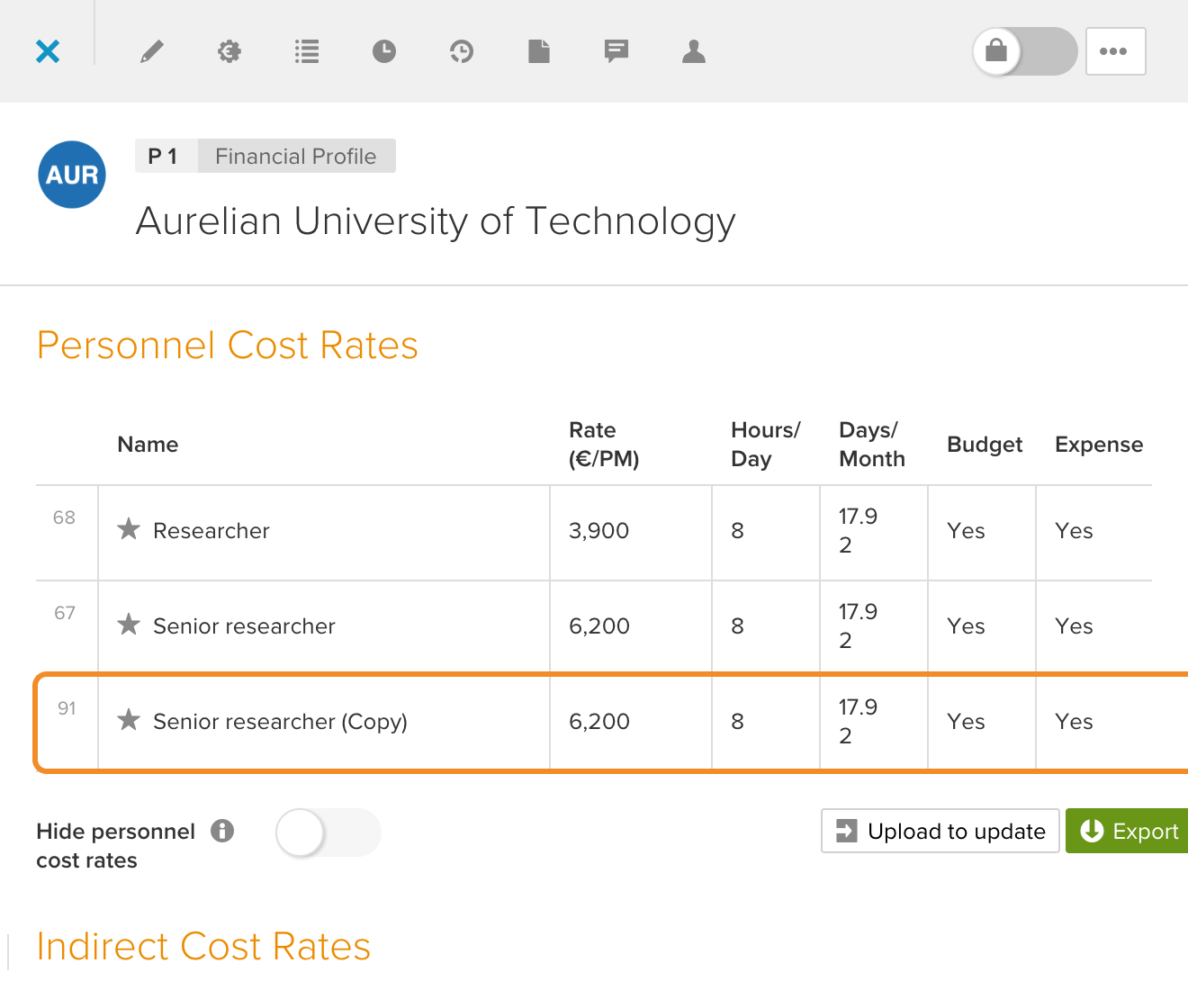Click the pencil edit icon
The height and width of the screenshot is (1008, 1188).
coord(152,51)
